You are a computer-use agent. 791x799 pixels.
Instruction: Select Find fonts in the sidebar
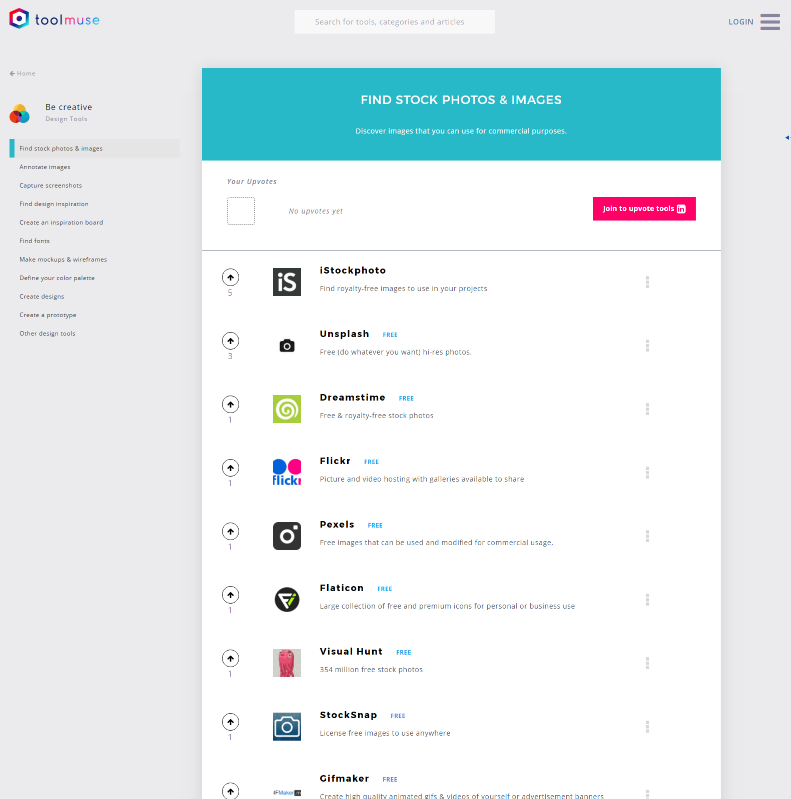click(35, 241)
